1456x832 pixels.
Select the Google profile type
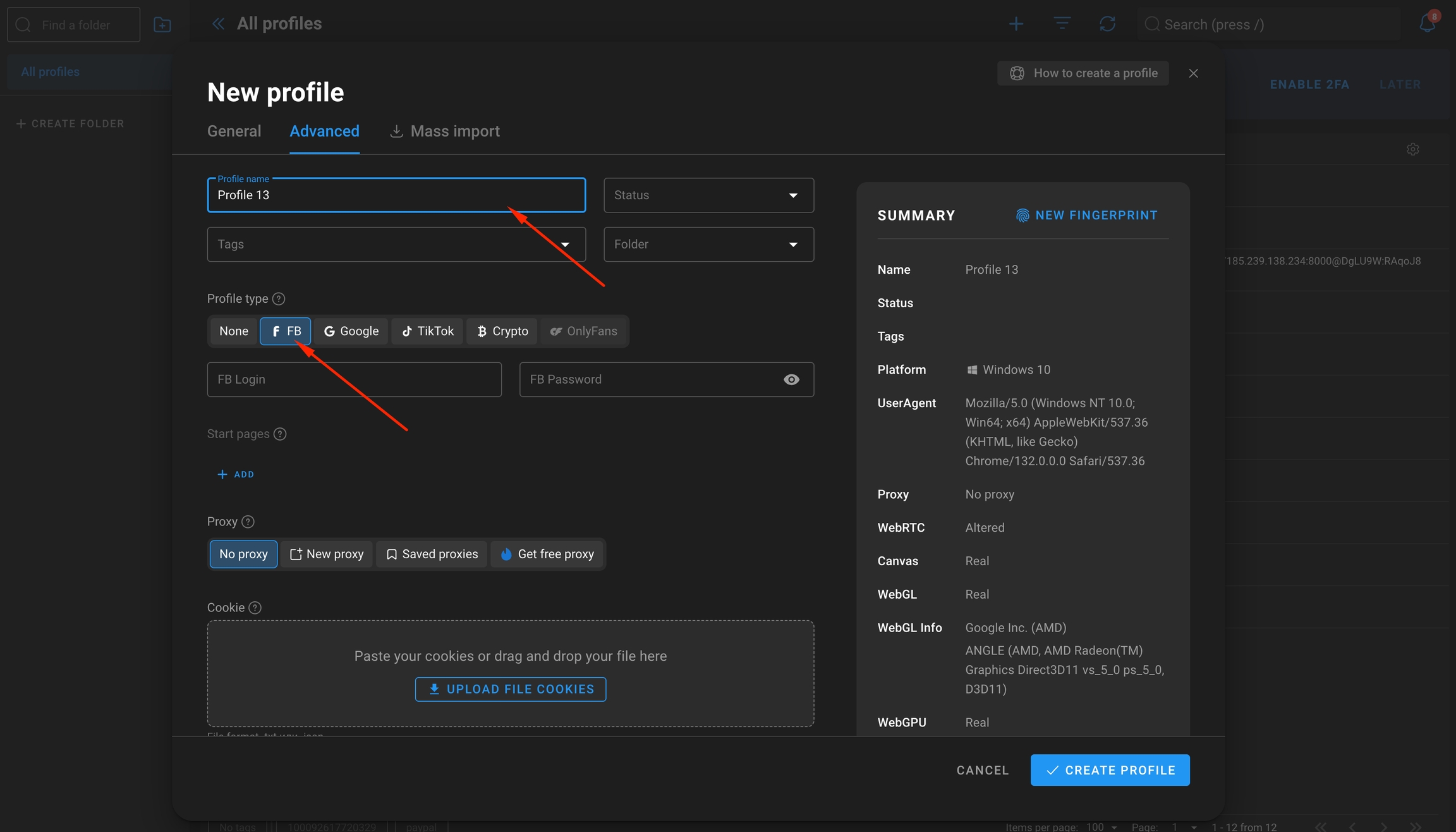351,331
